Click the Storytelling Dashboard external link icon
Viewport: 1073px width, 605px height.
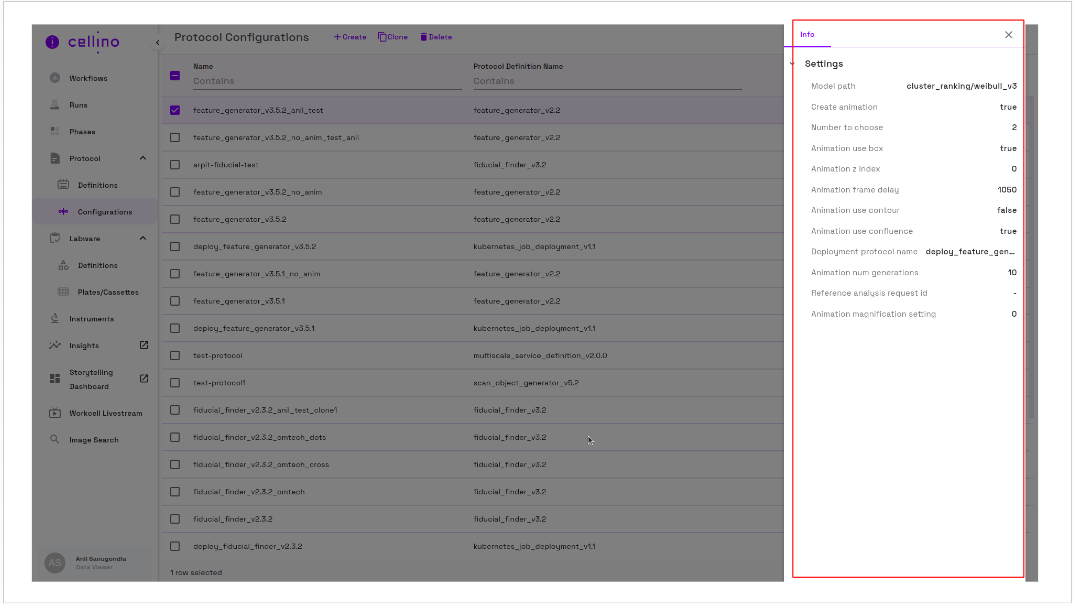[x=143, y=378]
